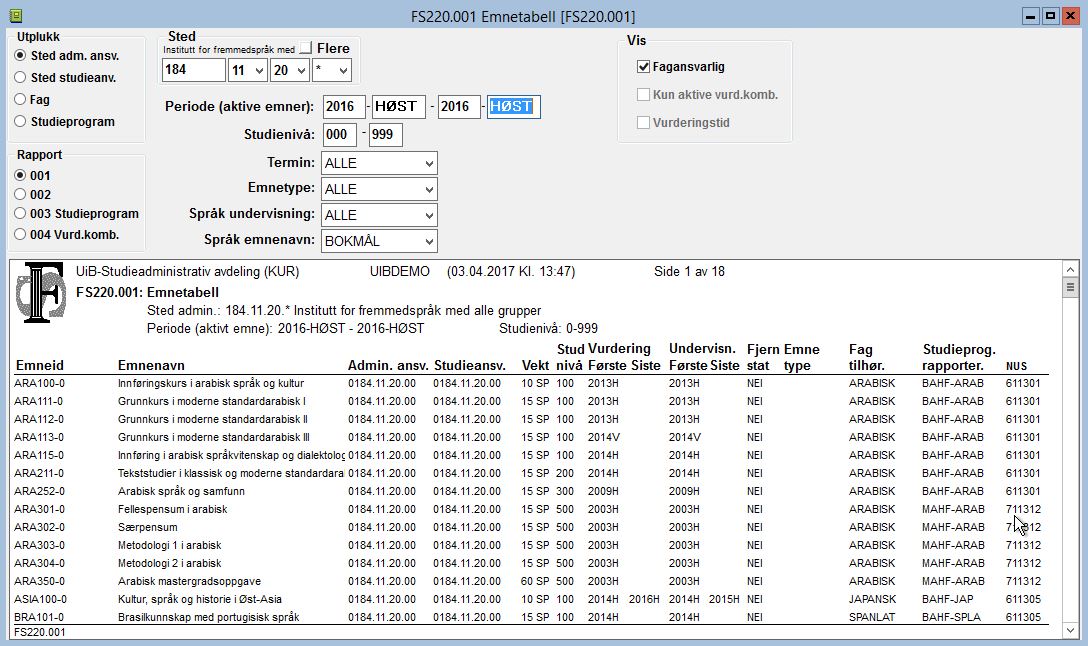Uncheck the 'Fagansvarlig' checkbox
Viewport: 1088px width, 646px height.
[x=643, y=67]
